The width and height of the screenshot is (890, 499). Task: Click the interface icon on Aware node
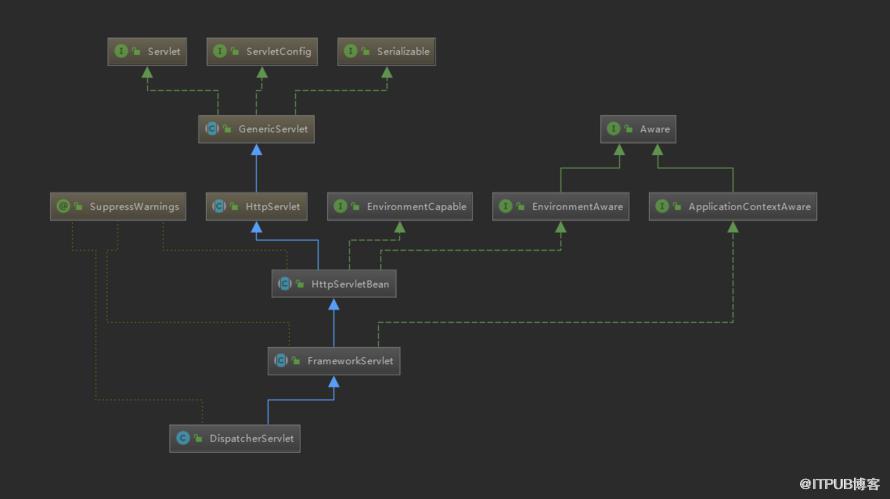click(x=614, y=129)
